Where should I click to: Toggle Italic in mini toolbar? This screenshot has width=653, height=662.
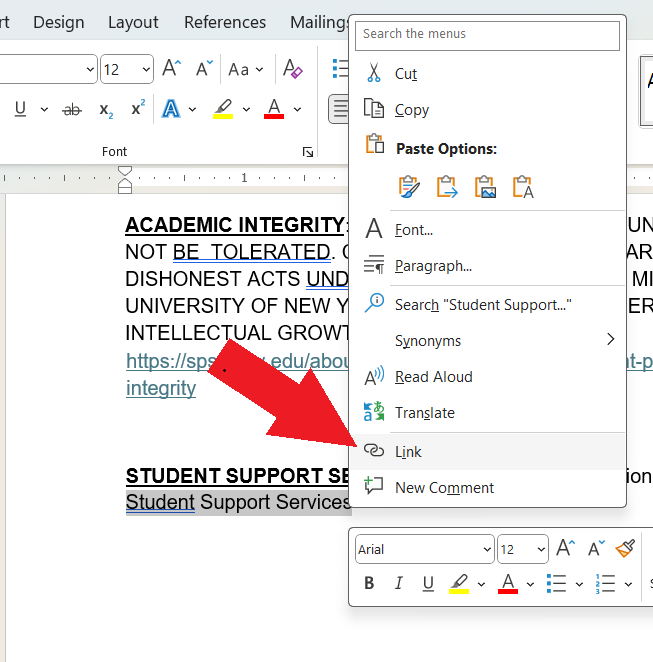coord(398,583)
